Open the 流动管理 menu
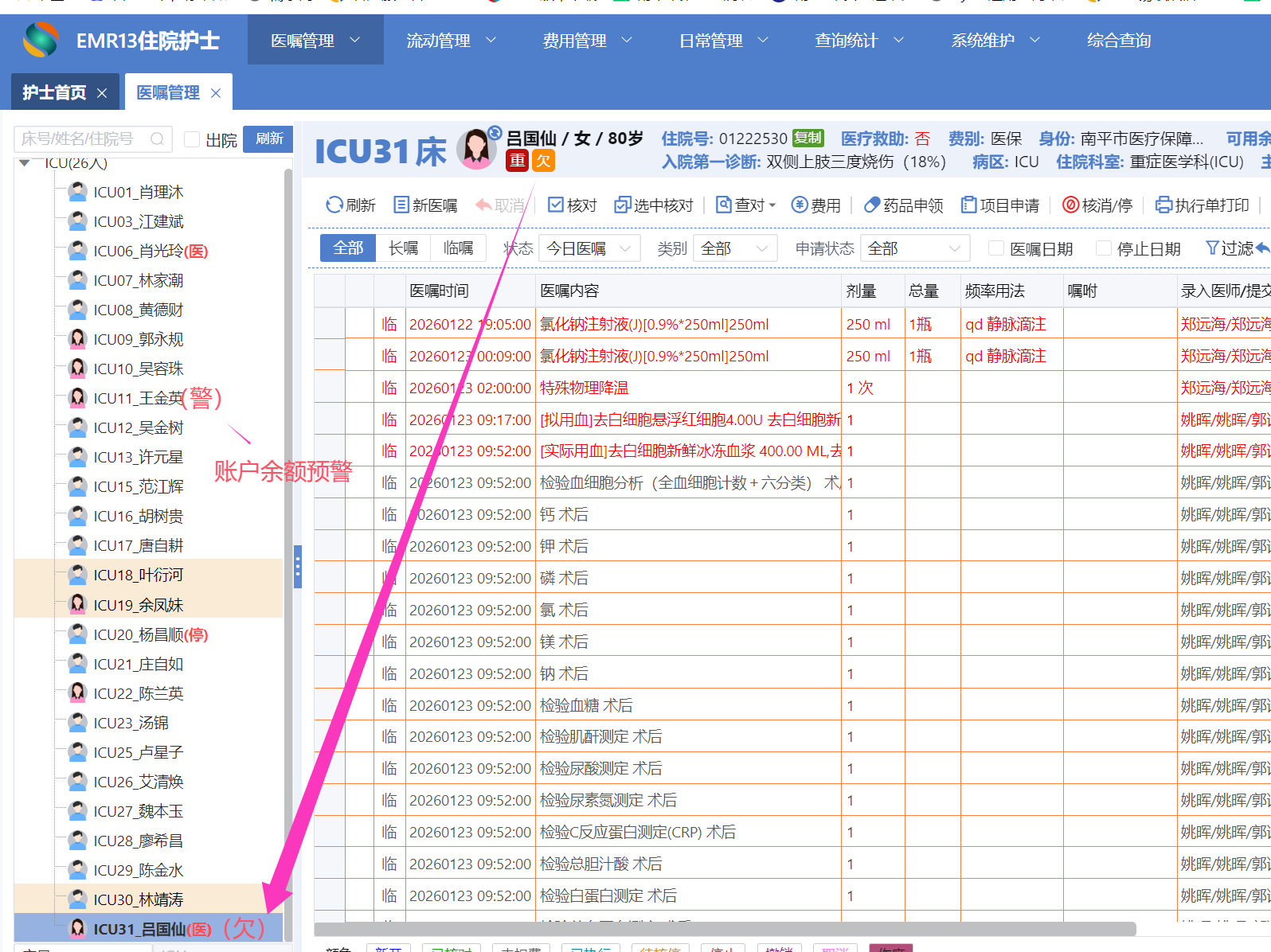This screenshot has height=952, width=1271. click(x=452, y=40)
